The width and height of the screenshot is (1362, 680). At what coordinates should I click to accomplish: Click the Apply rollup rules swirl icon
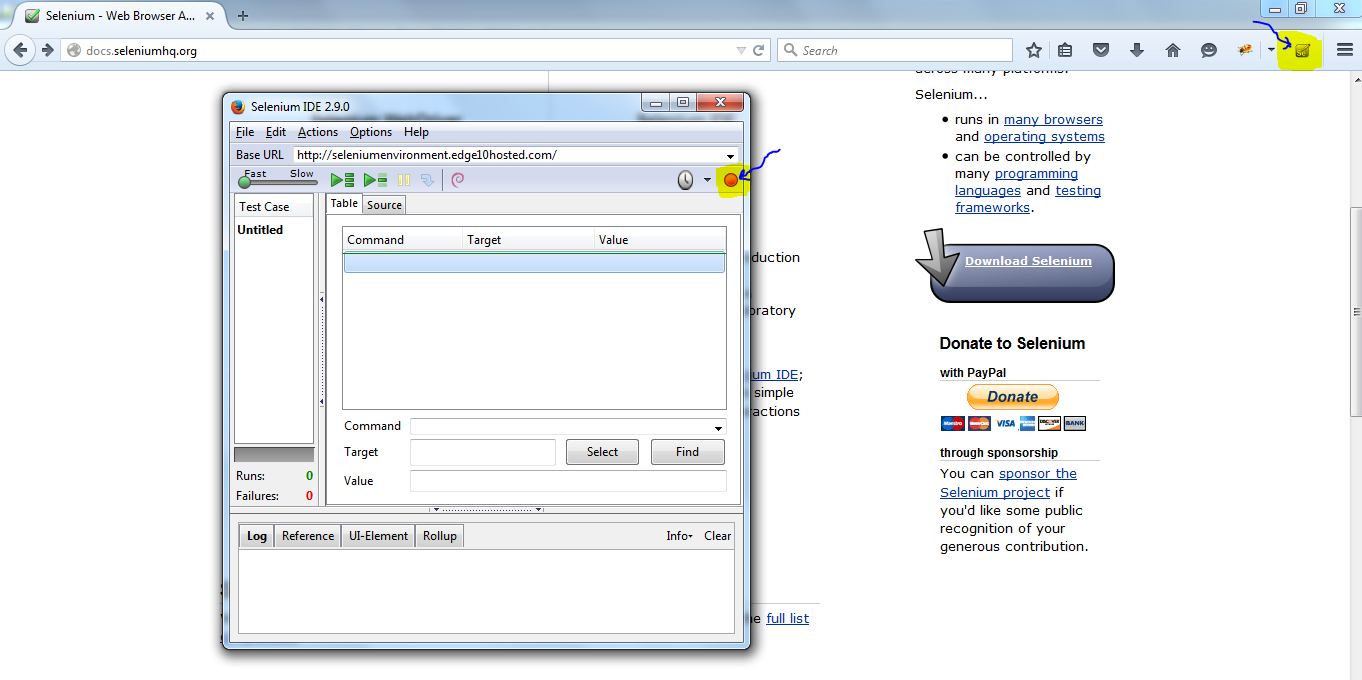(x=457, y=180)
